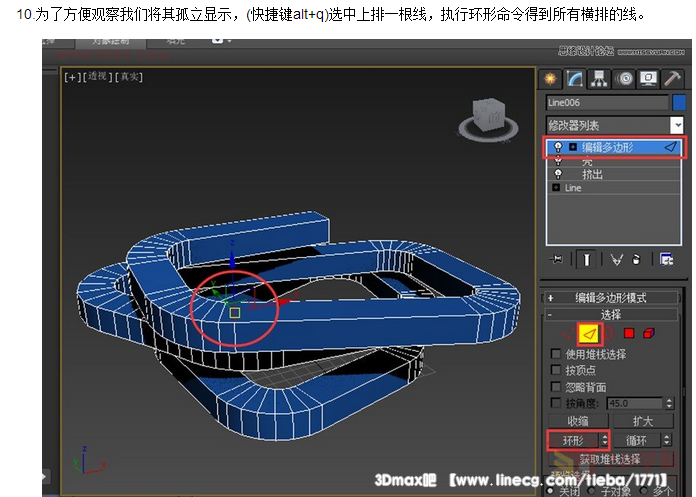
Task: Open the 真实 shading label menu
Action: tap(129, 77)
